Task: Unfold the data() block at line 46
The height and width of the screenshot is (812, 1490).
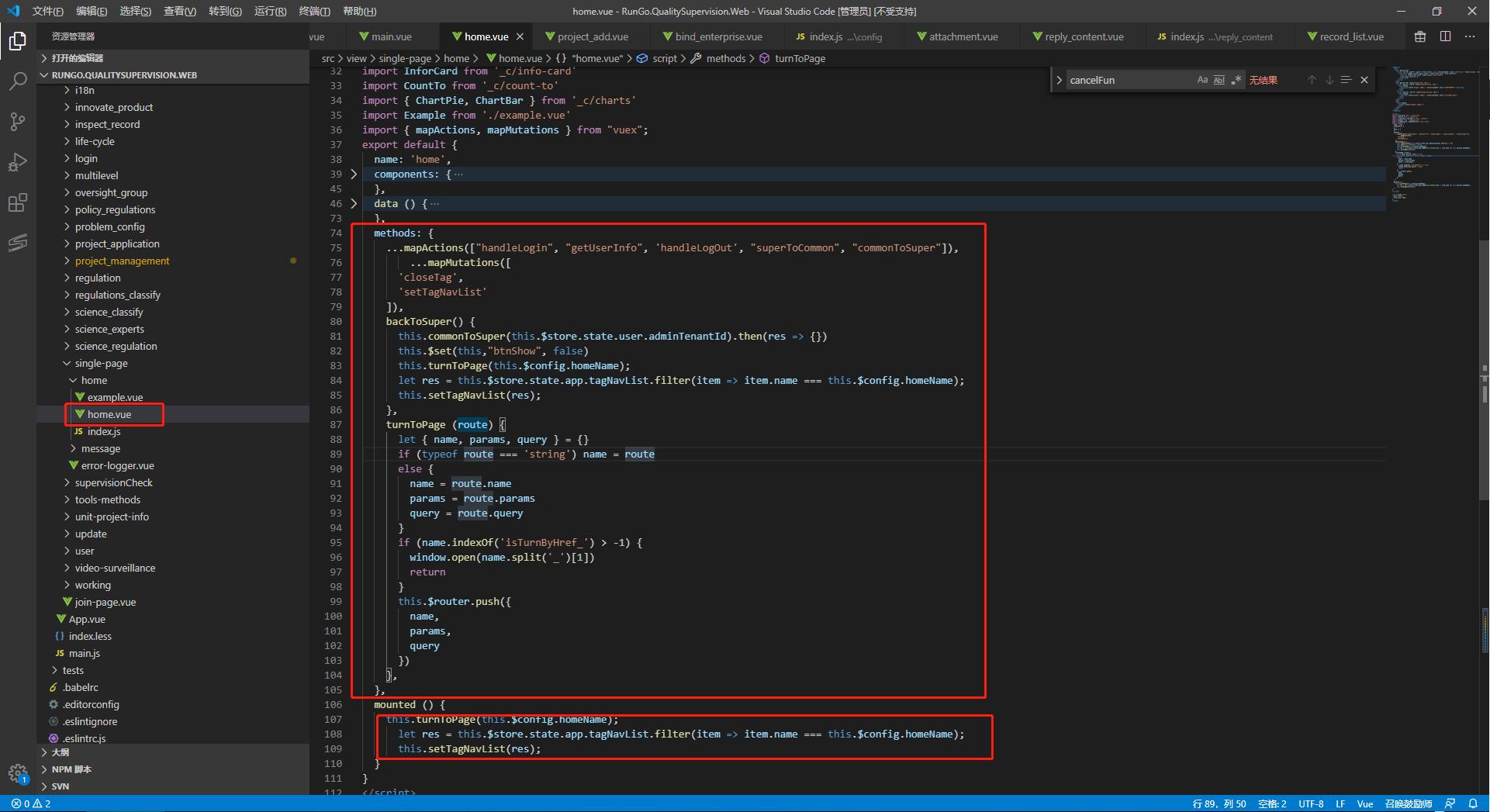Action: click(354, 203)
